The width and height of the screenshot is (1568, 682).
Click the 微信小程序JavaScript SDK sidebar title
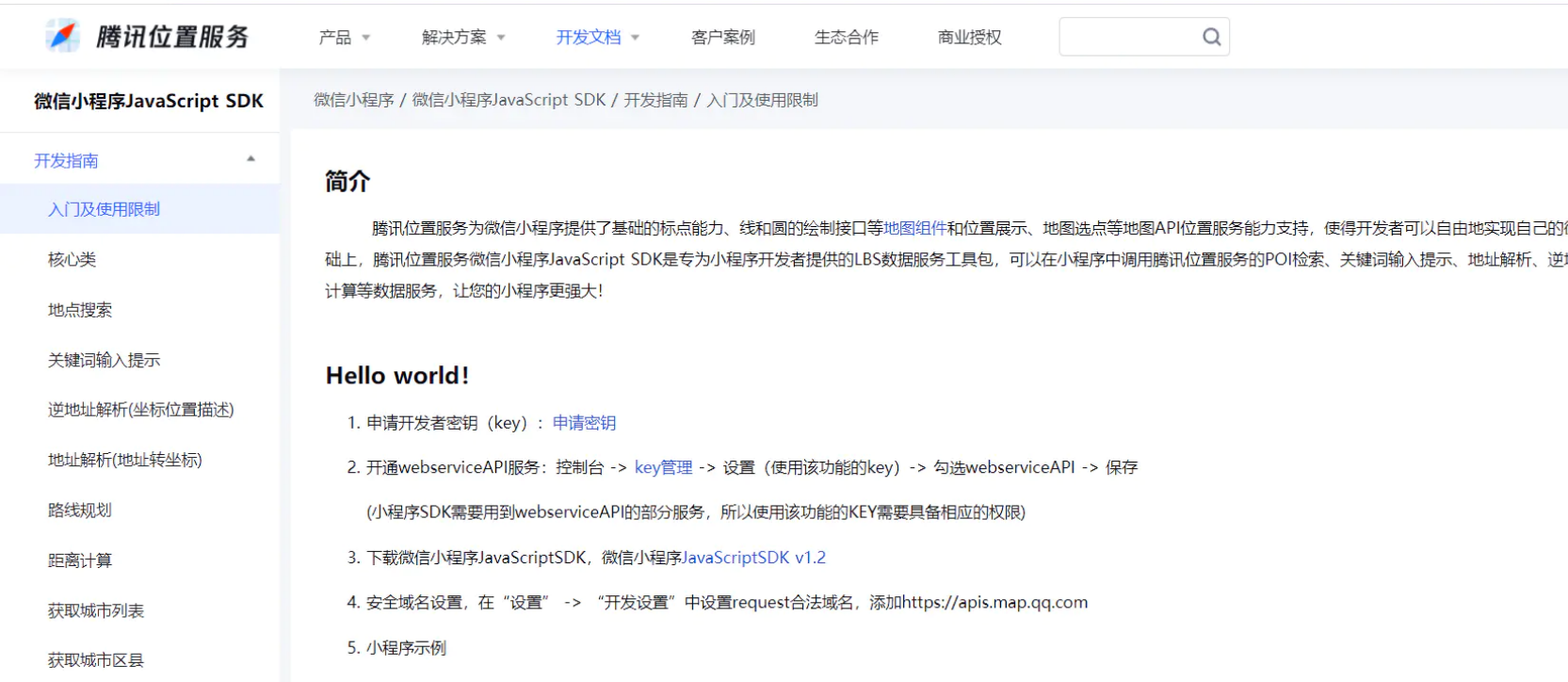149,101
